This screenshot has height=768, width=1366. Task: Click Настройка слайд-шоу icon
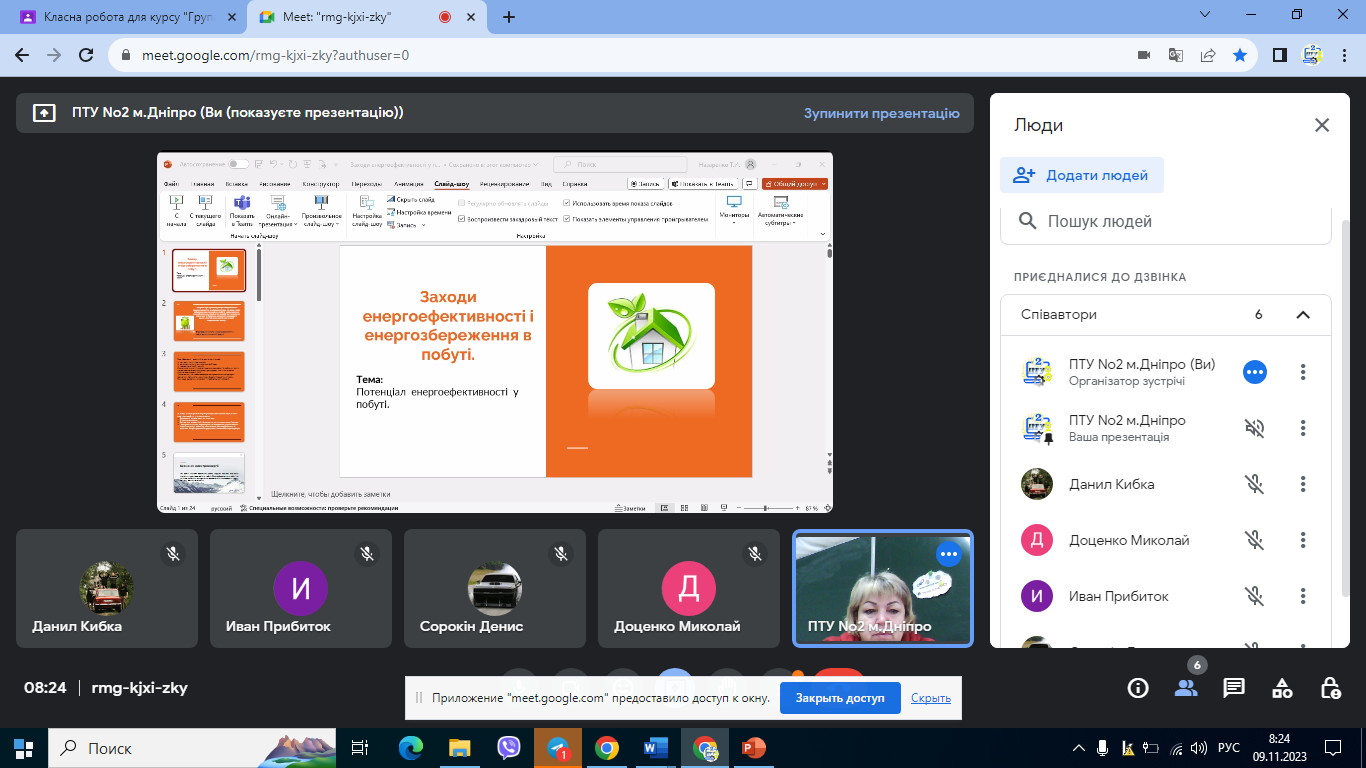tap(367, 211)
